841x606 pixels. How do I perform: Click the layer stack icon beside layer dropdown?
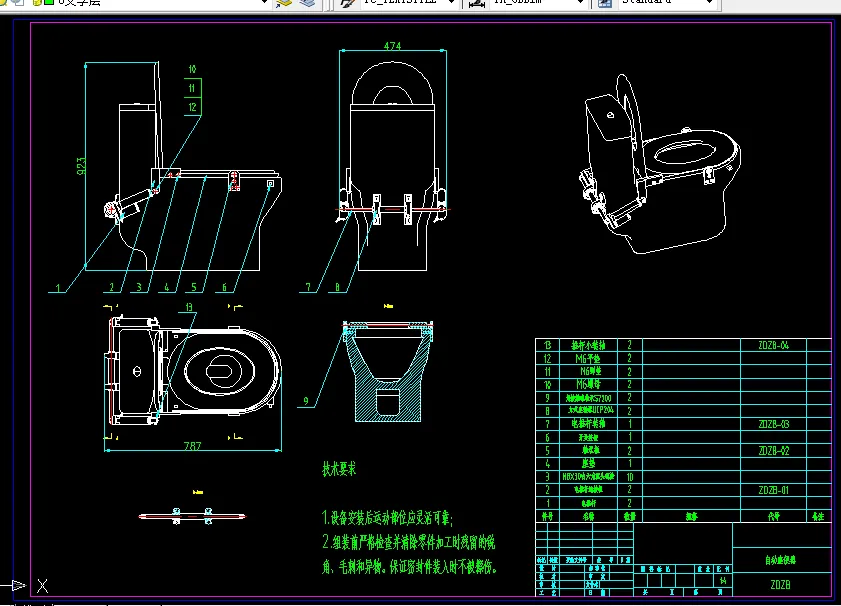(x=284, y=3)
